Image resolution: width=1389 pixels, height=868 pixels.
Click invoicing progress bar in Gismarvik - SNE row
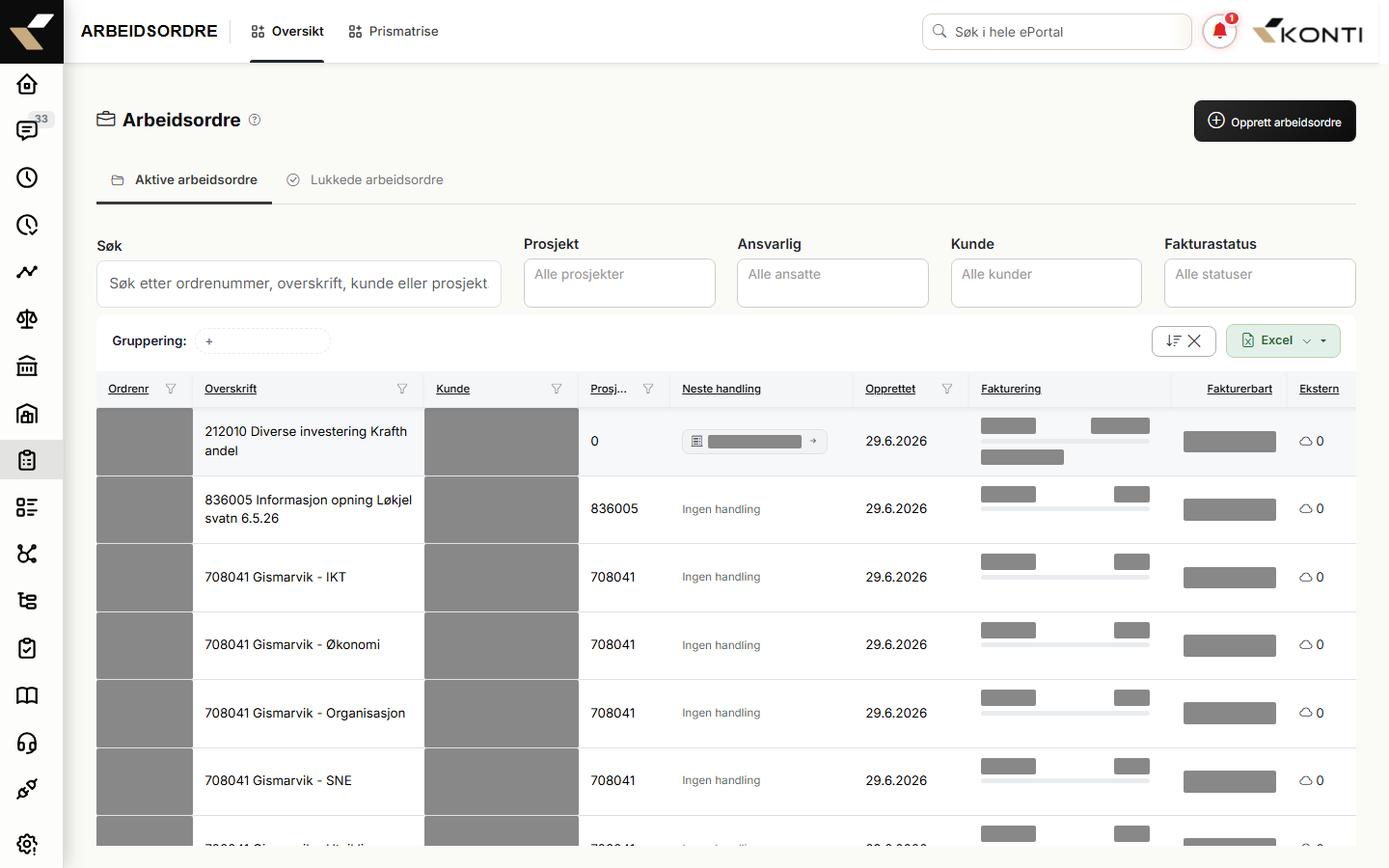(1065, 780)
